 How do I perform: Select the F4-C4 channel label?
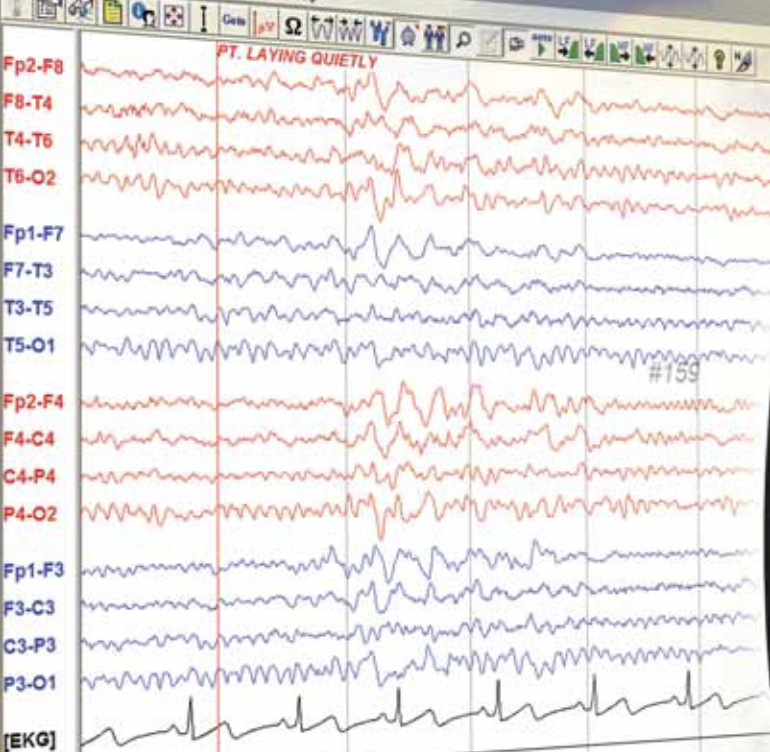click(x=29, y=439)
